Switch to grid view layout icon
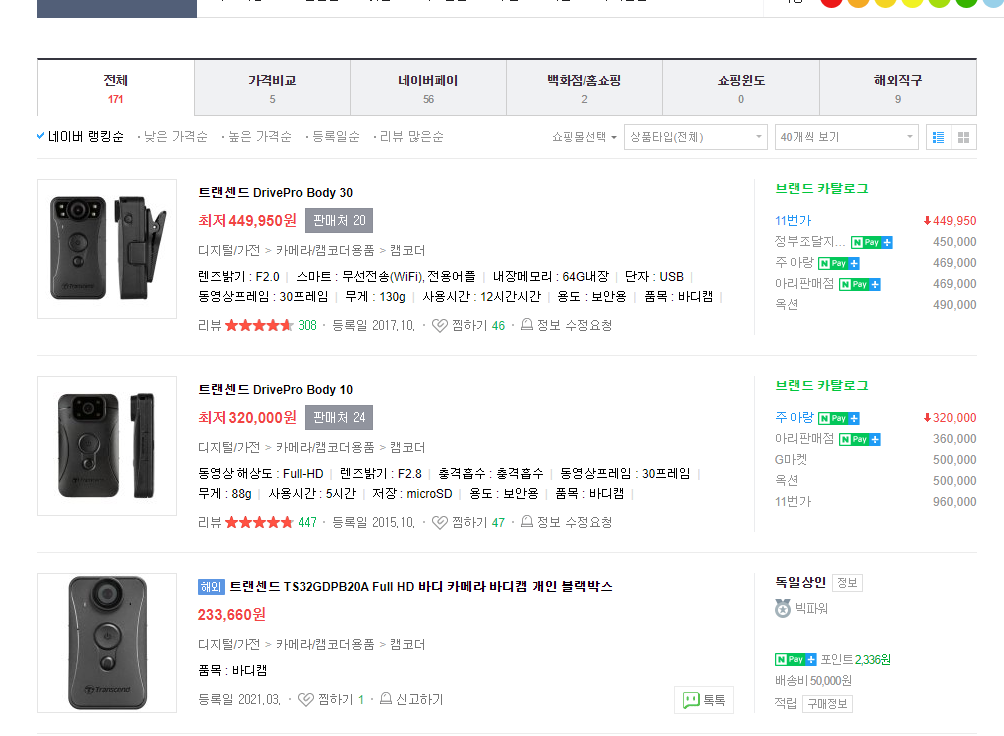 964,137
